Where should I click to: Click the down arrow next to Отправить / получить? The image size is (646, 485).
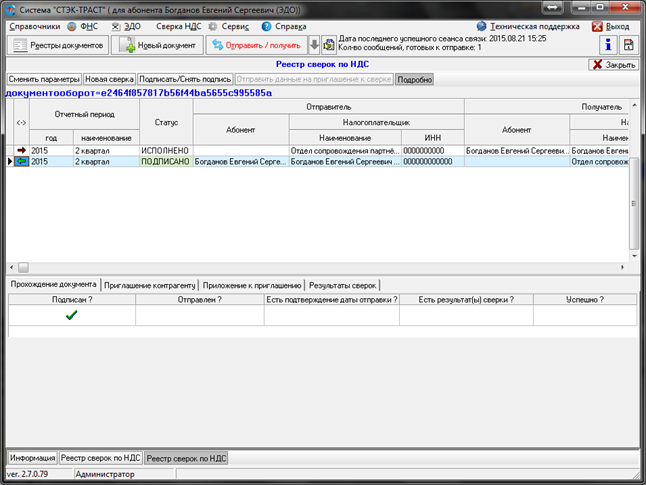click(x=314, y=45)
